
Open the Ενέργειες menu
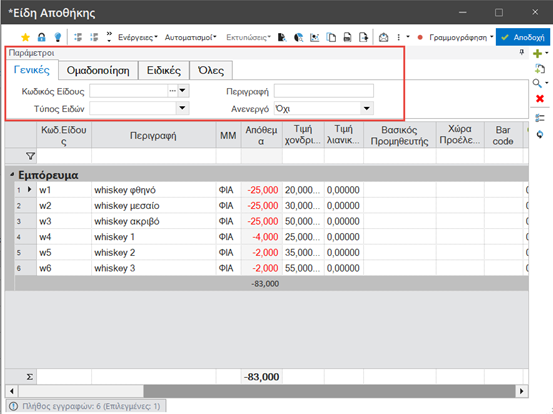coord(138,37)
